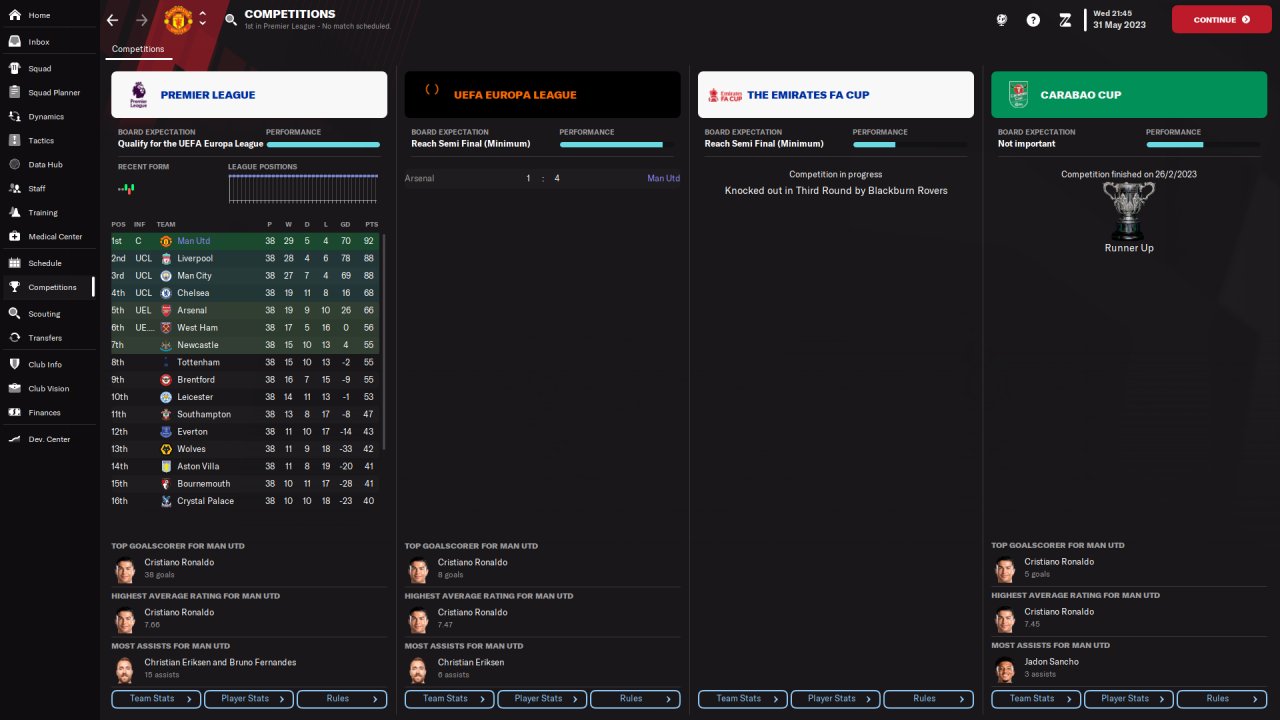Open The Emirates FA Cup header

(x=836, y=95)
